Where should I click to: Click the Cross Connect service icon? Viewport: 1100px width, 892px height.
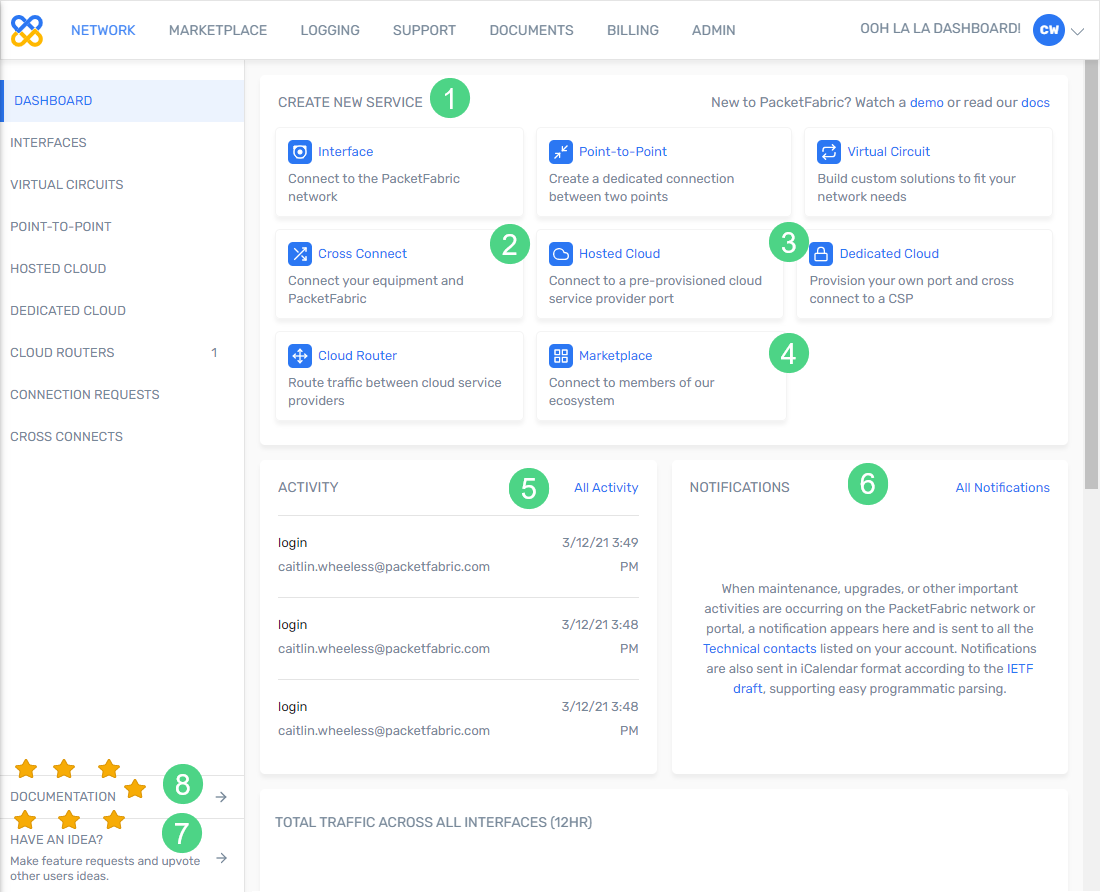(x=300, y=253)
